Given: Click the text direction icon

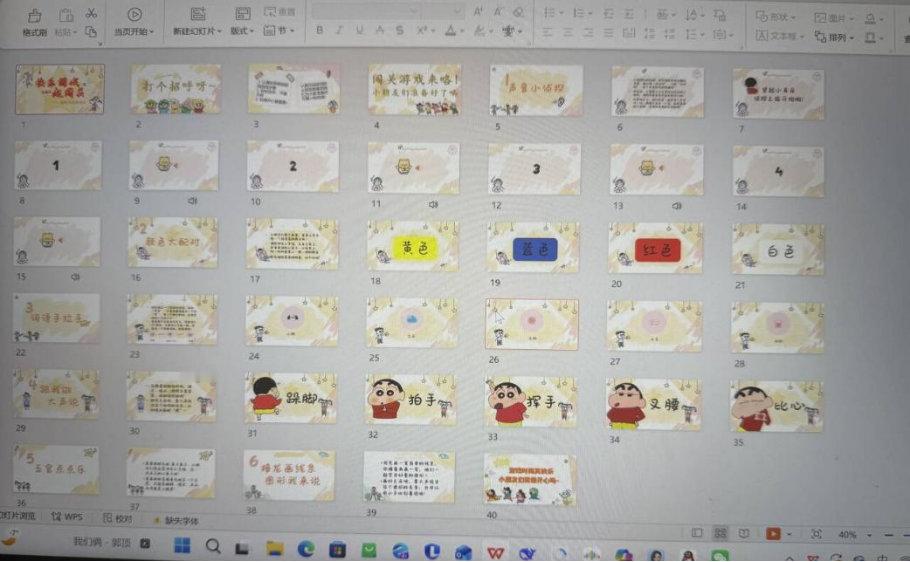Looking at the screenshot, I should tap(691, 15).
